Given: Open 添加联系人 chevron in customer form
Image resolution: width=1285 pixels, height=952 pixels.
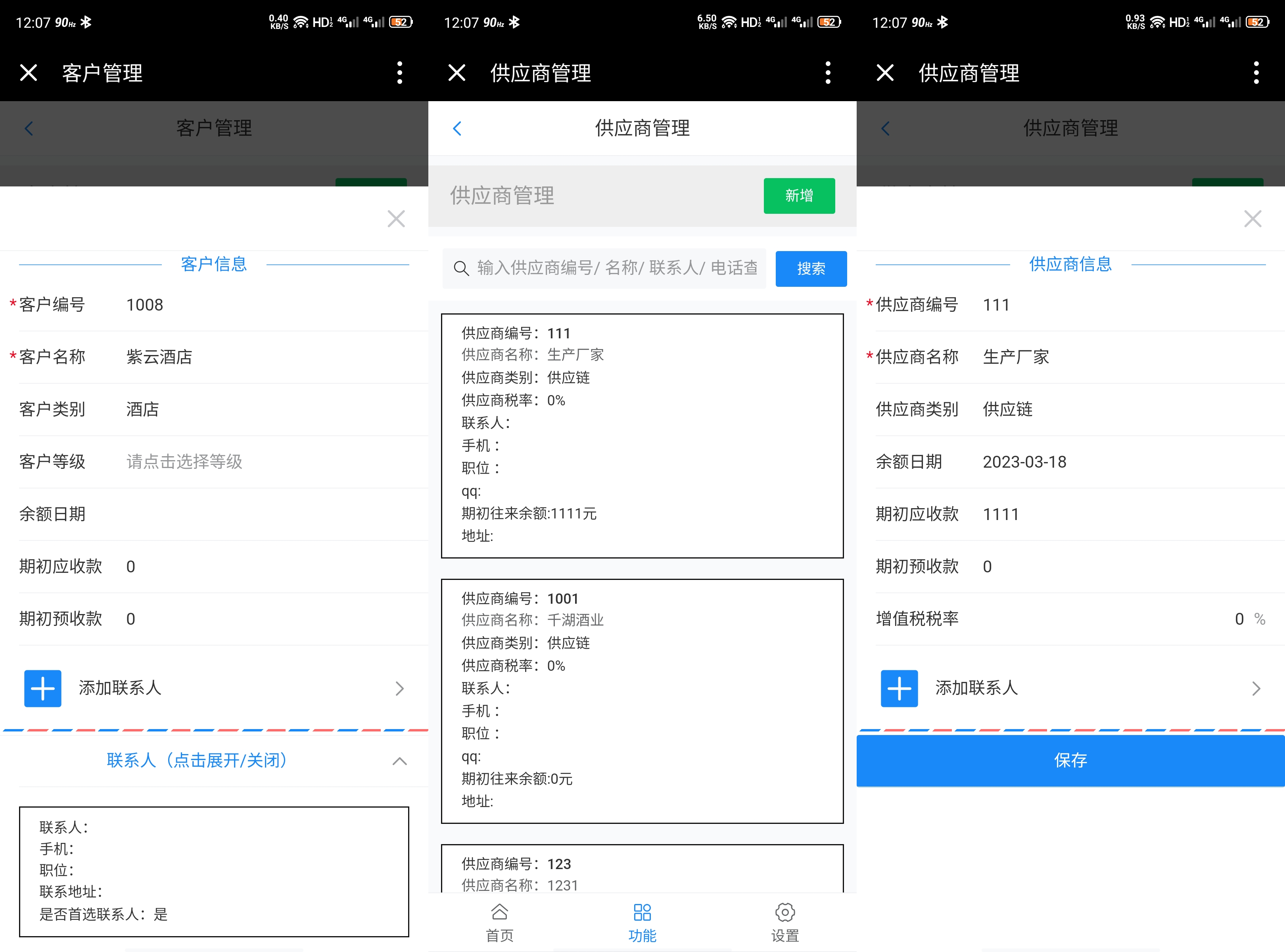Looking at the screenshot, I should click(x=399, y=688).
